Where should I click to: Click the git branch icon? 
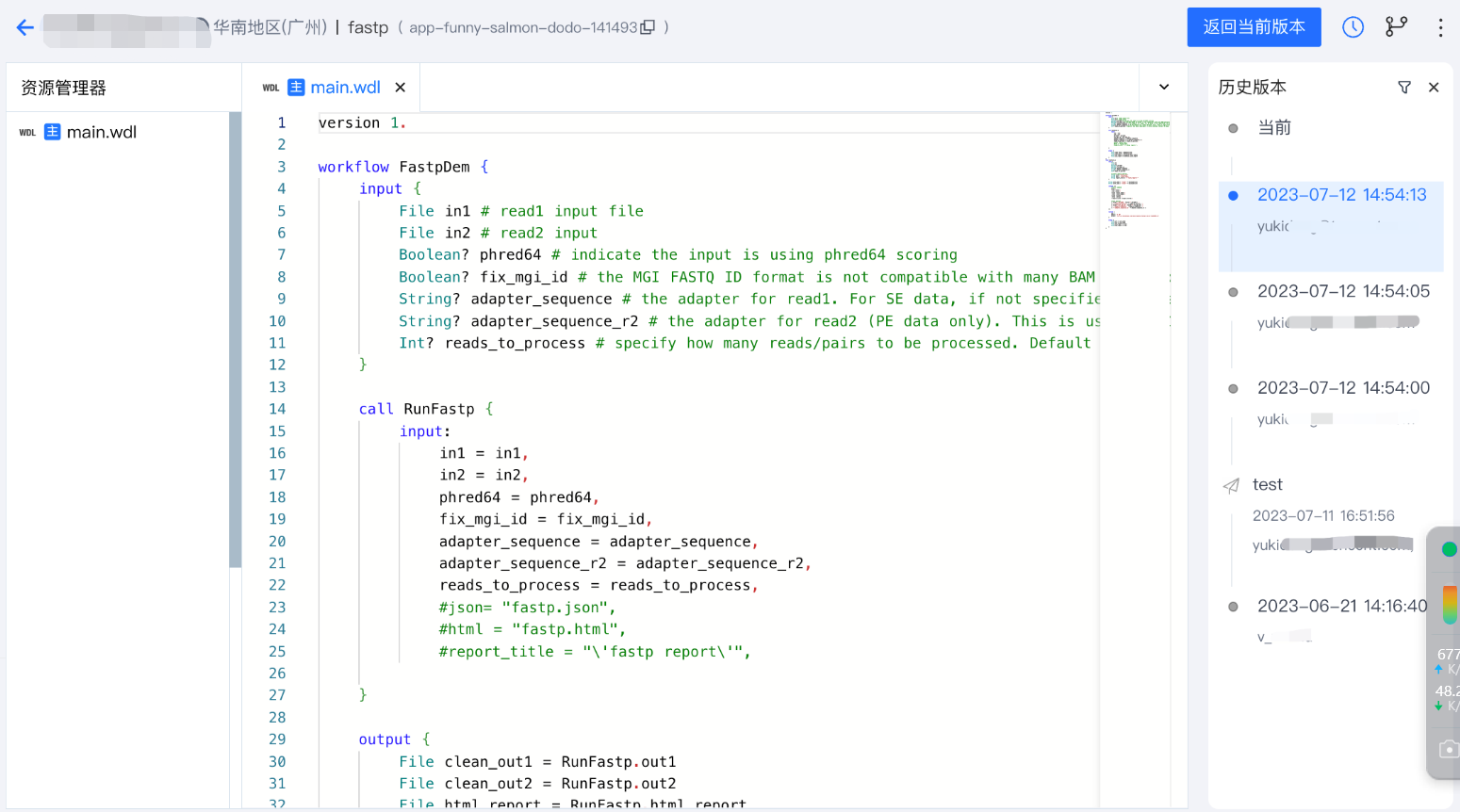(1396, 27)
